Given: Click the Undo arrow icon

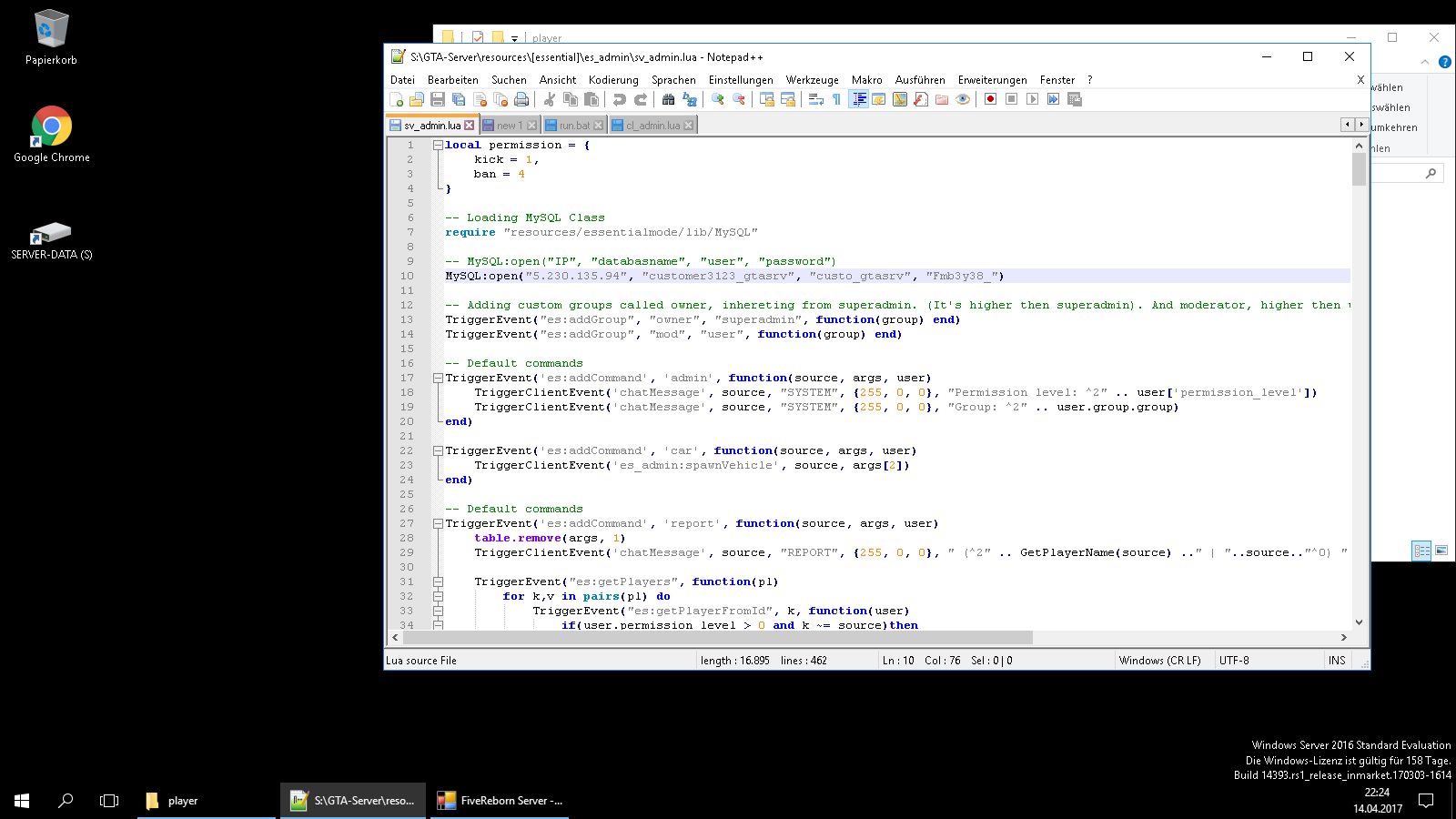Looking at the screenshot, I should 620,99.
